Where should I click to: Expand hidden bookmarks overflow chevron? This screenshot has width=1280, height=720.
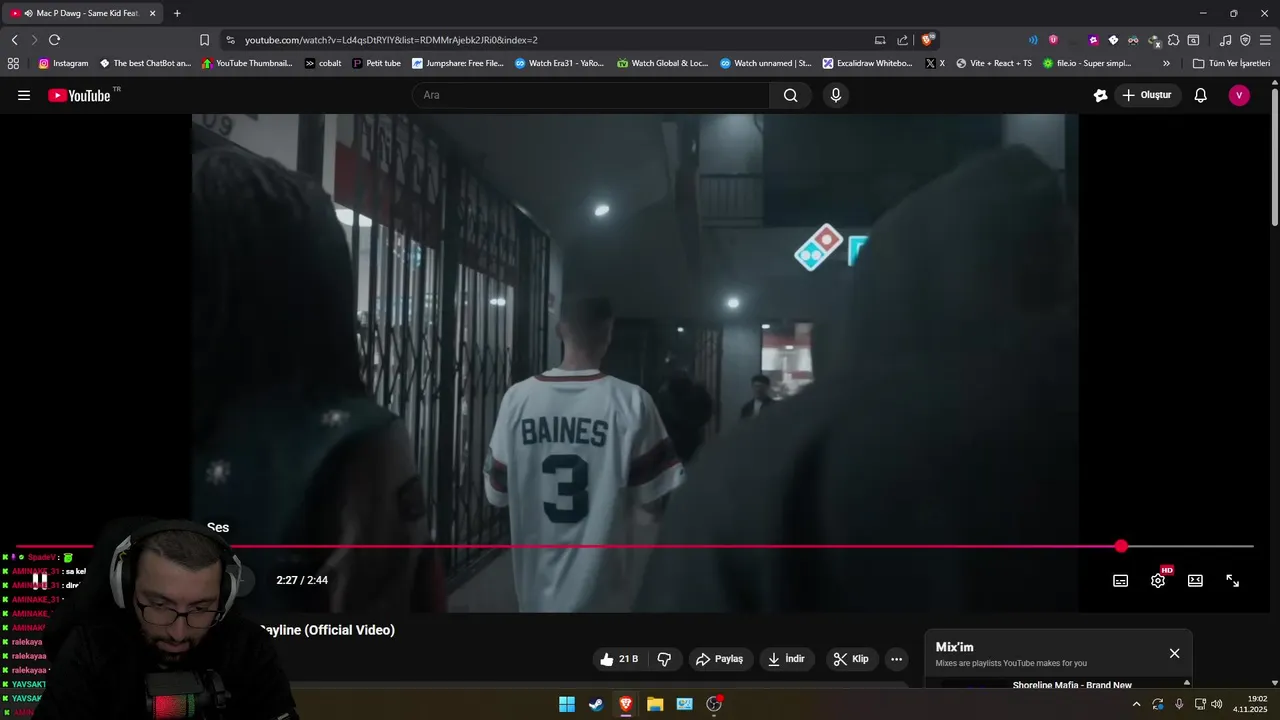tap(1166, 63)
